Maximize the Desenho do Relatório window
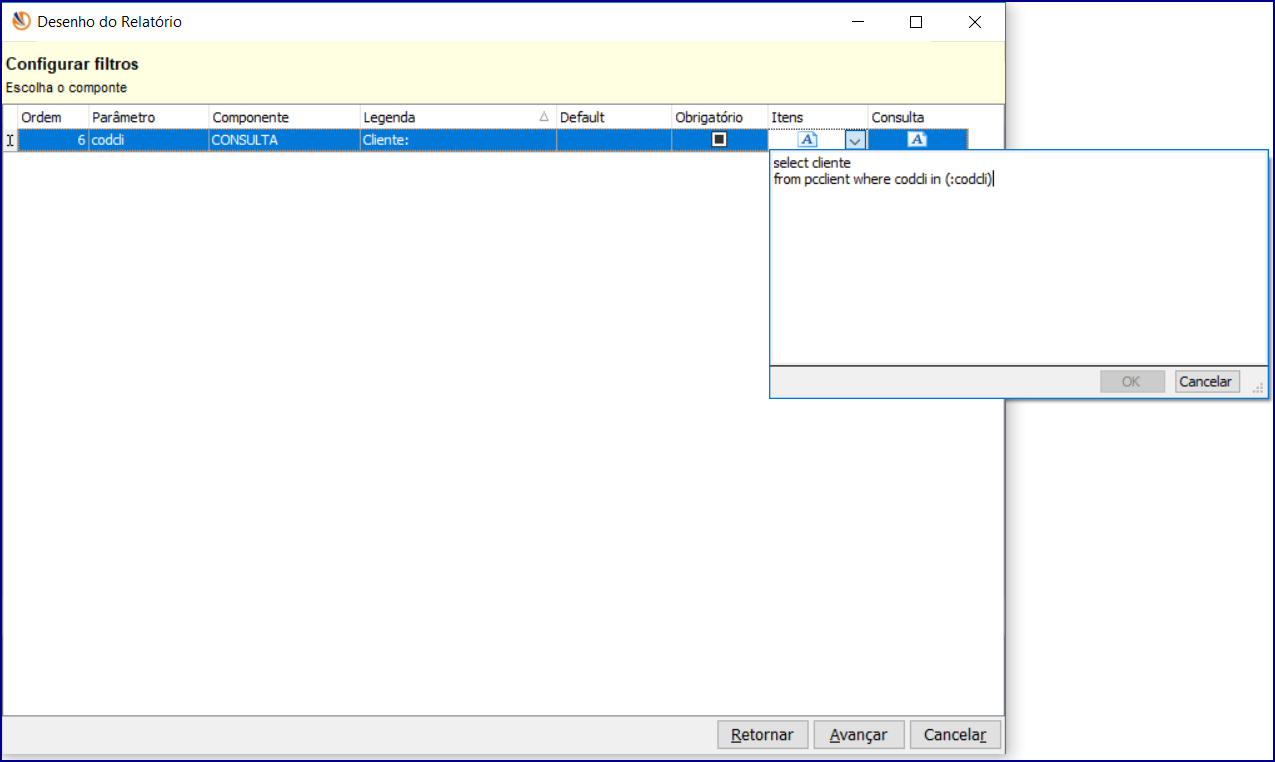This screenshot has width=1275, height=762. [x=916, y=22]
